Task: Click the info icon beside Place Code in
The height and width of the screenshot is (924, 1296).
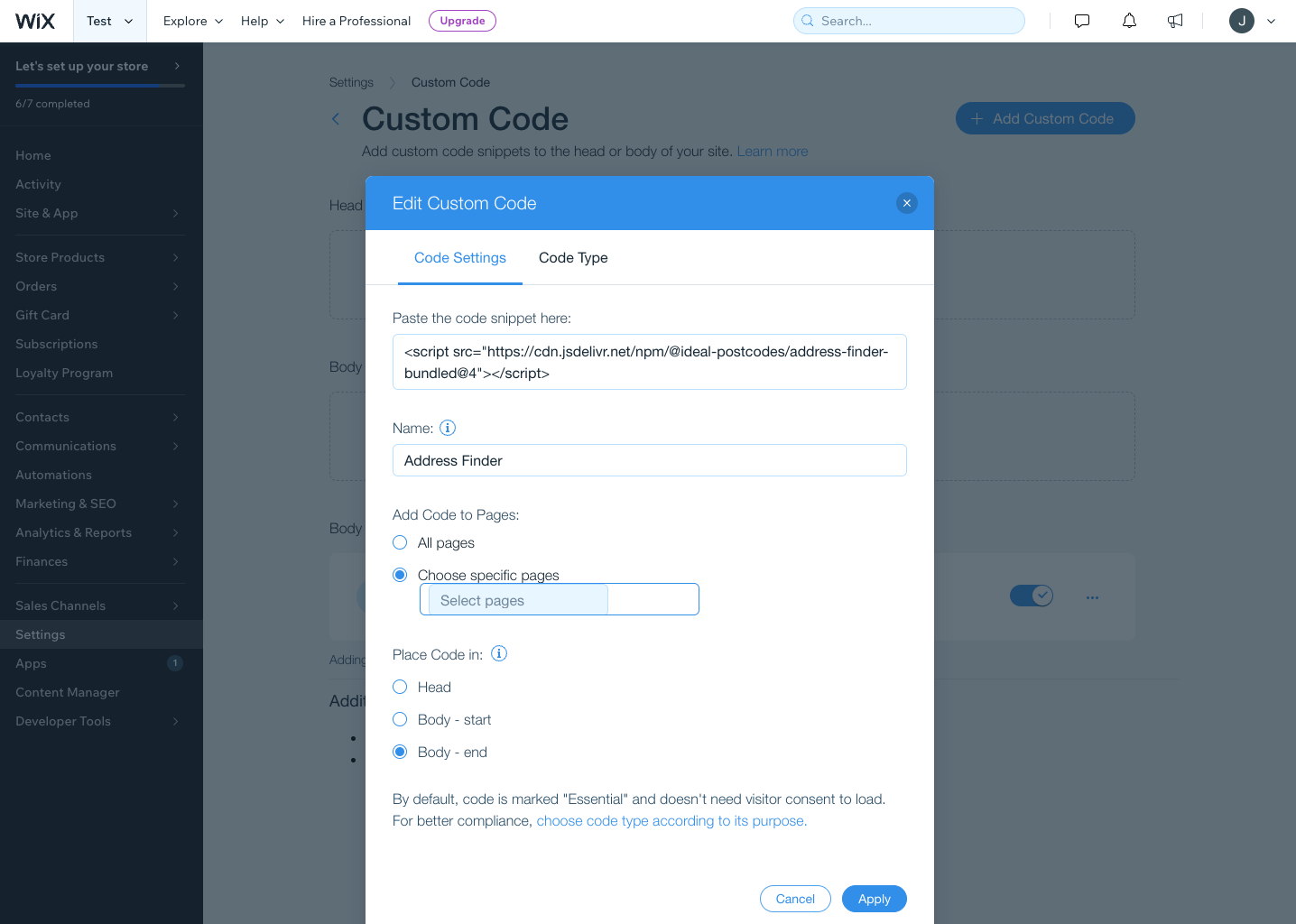Action: 498,653
